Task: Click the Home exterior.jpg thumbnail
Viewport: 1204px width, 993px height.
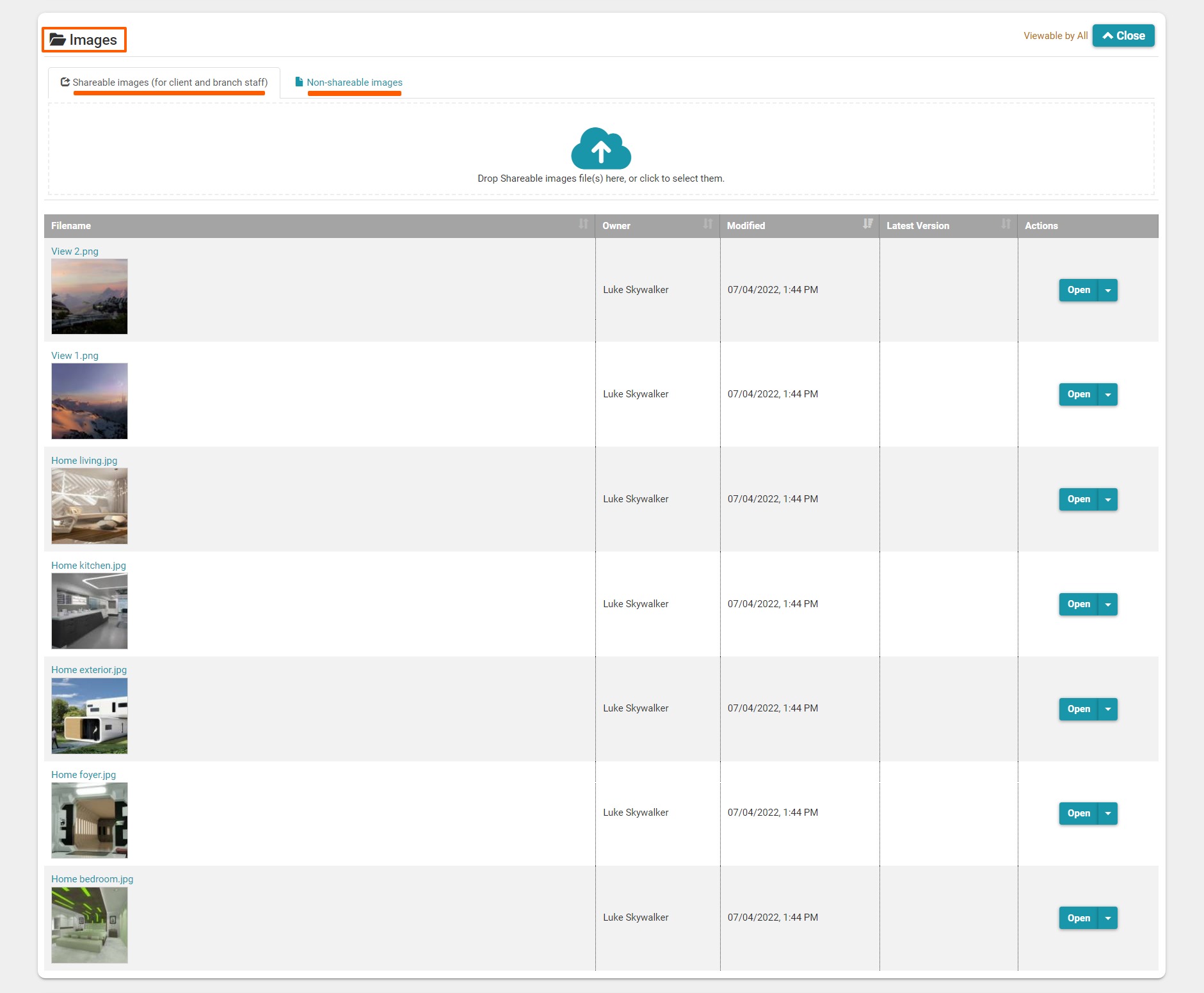Action: tap(90, 716)
